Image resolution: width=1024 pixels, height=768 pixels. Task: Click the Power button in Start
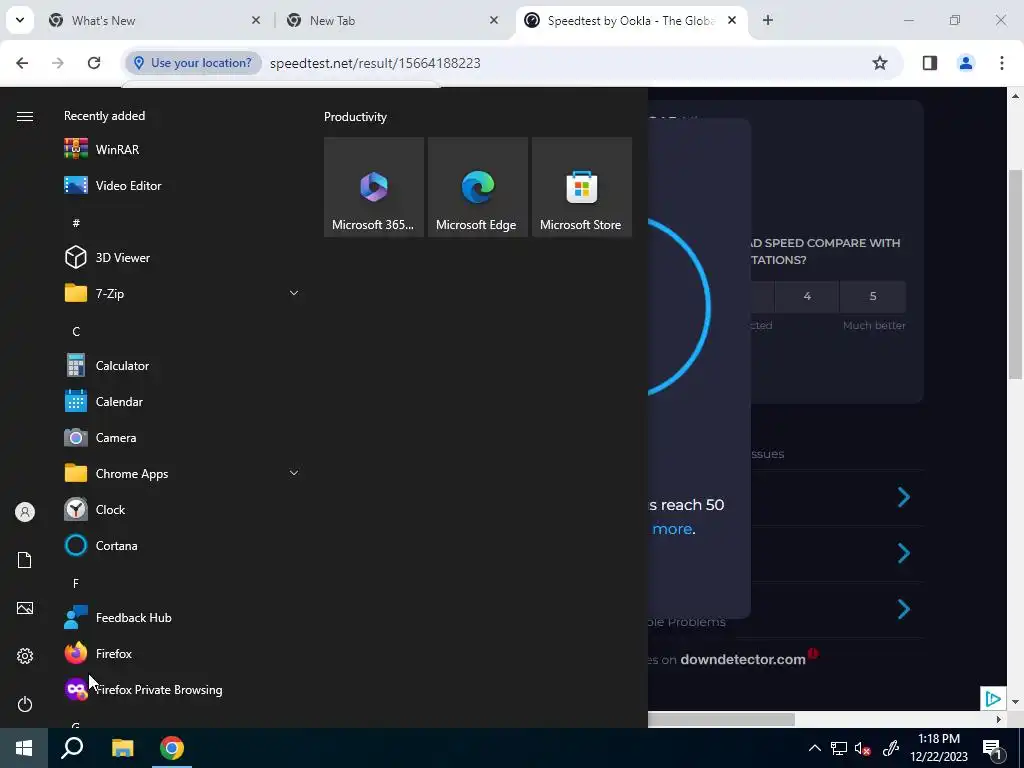[x=25, y=704]
